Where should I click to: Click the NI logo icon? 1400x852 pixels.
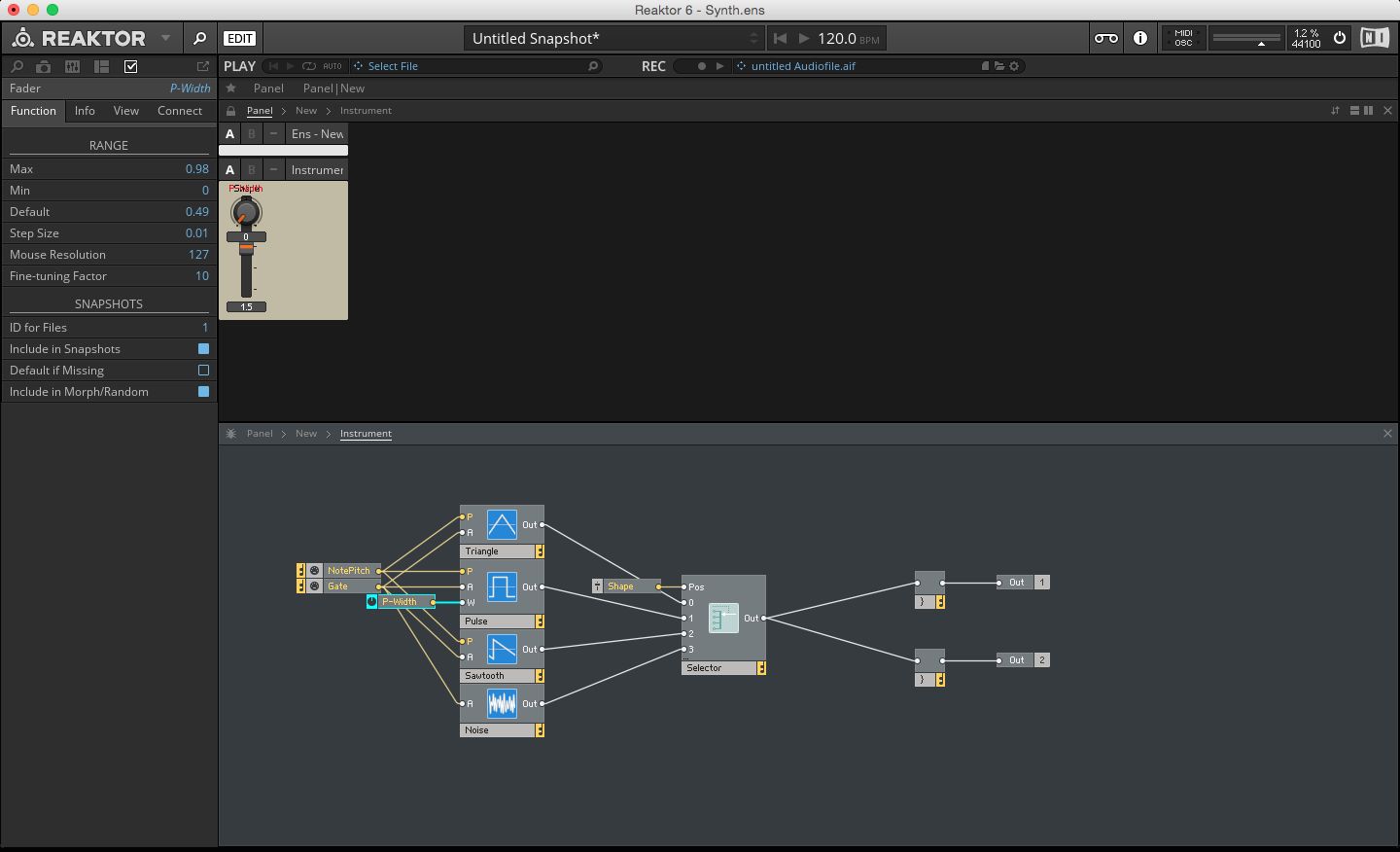tap(1374, 38)
